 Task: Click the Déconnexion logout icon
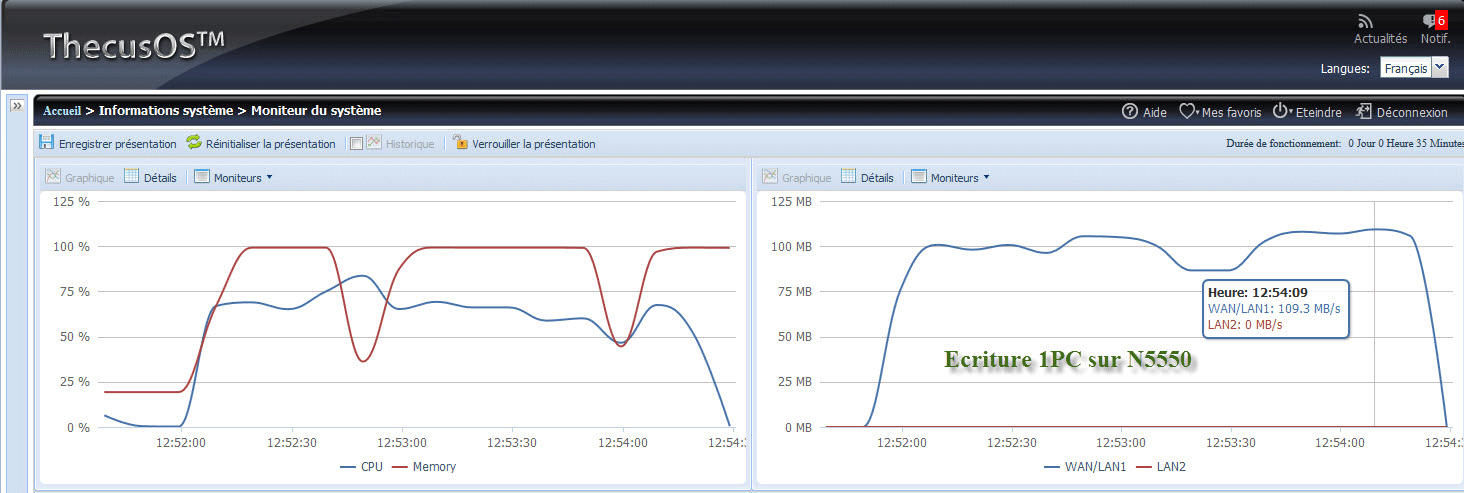pos(1363,112)
